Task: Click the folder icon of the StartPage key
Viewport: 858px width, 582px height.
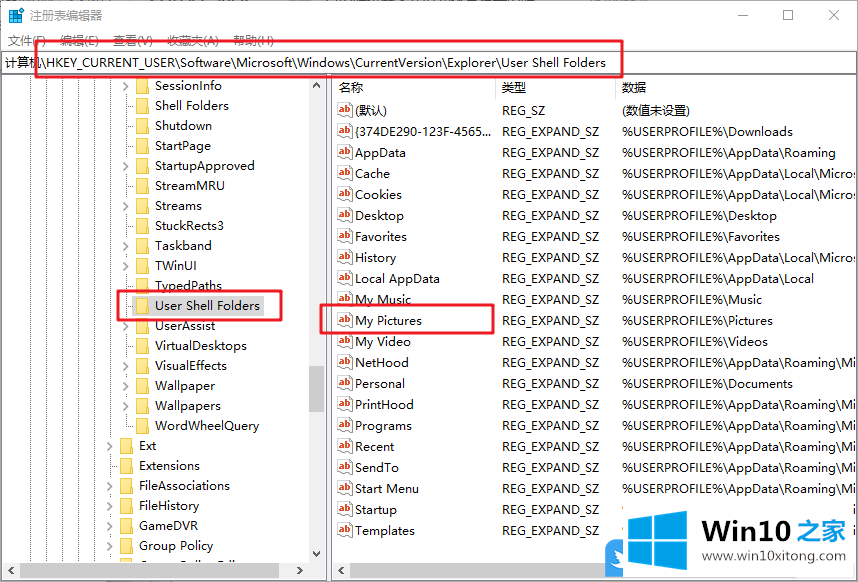Action: [x=142, y=146]
